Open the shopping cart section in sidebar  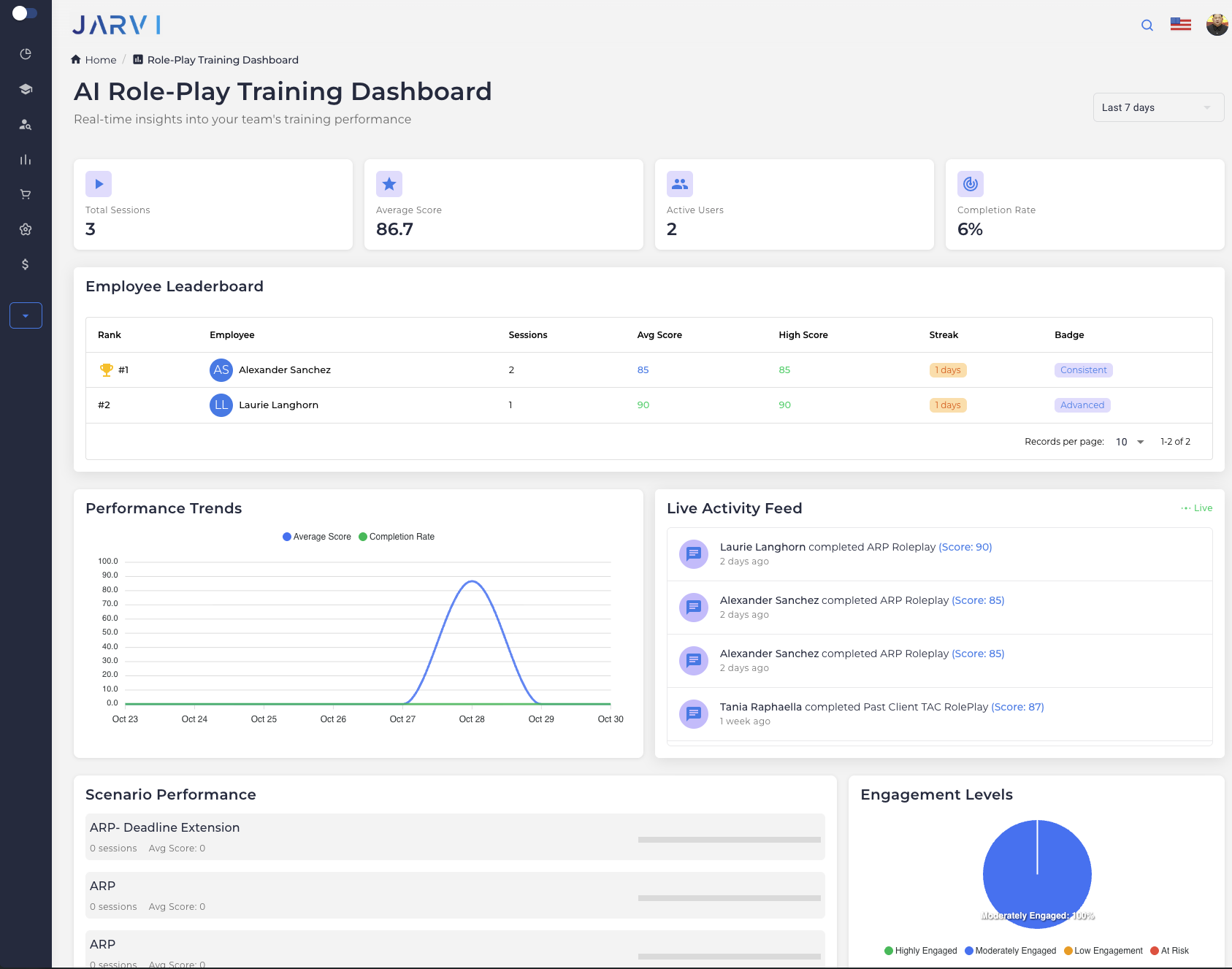click(x=26, y=194)
